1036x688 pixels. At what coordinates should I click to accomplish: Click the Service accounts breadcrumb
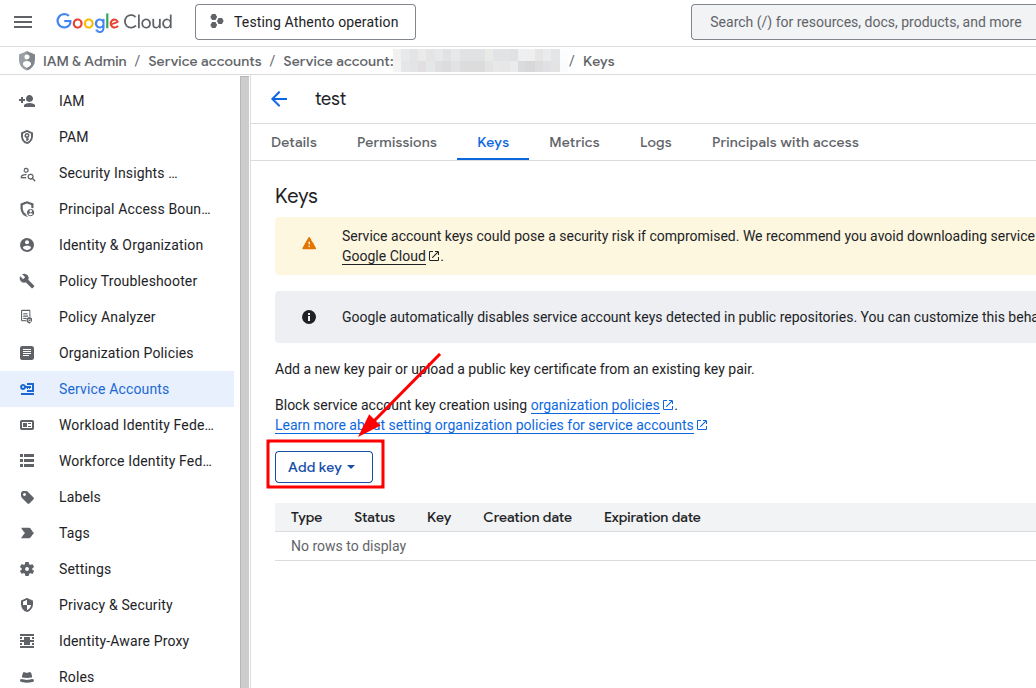click(x=204, y=61)
